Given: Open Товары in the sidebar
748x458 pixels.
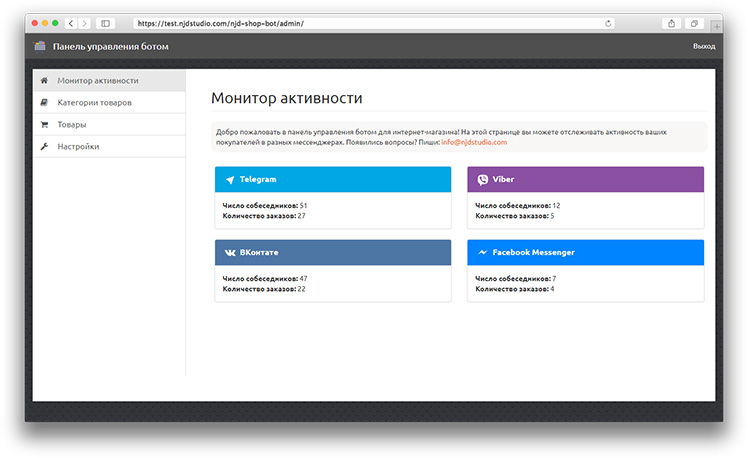Looking at the screenshot, I should 110,125.
